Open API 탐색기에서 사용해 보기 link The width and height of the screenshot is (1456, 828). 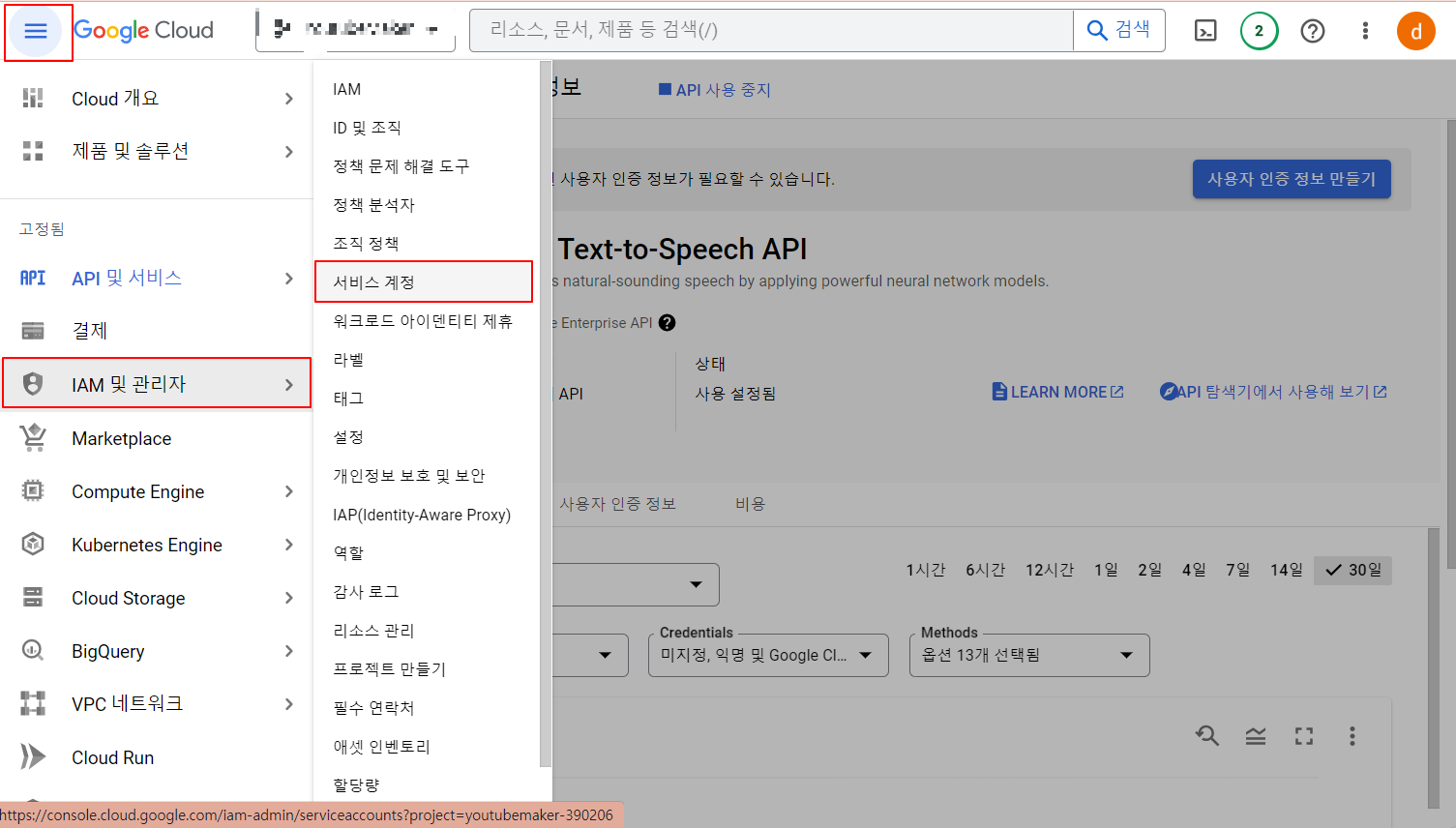pyautogui.click(x=1273, y=392)
